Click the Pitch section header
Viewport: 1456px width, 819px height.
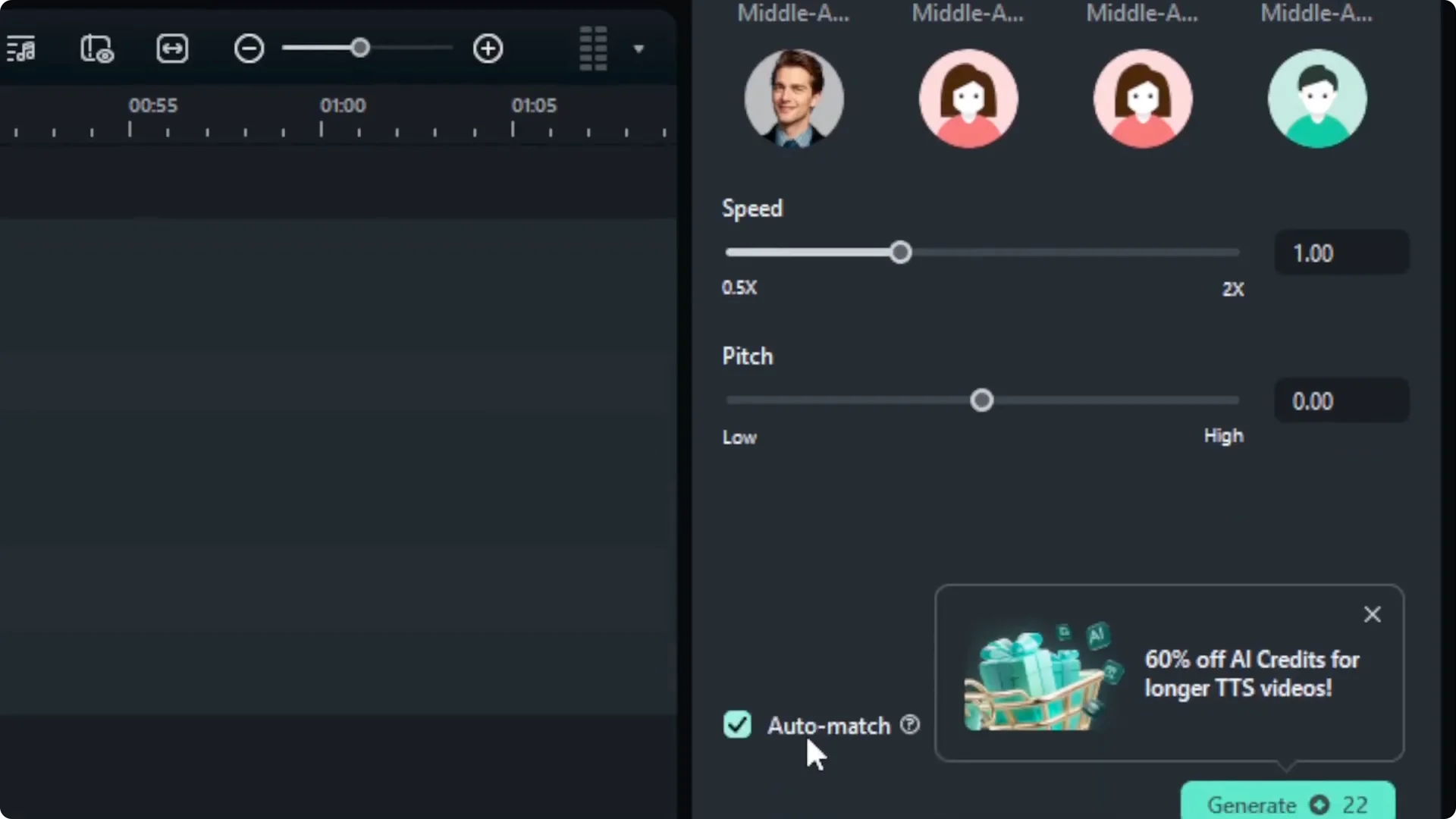[x=748, y=356]
